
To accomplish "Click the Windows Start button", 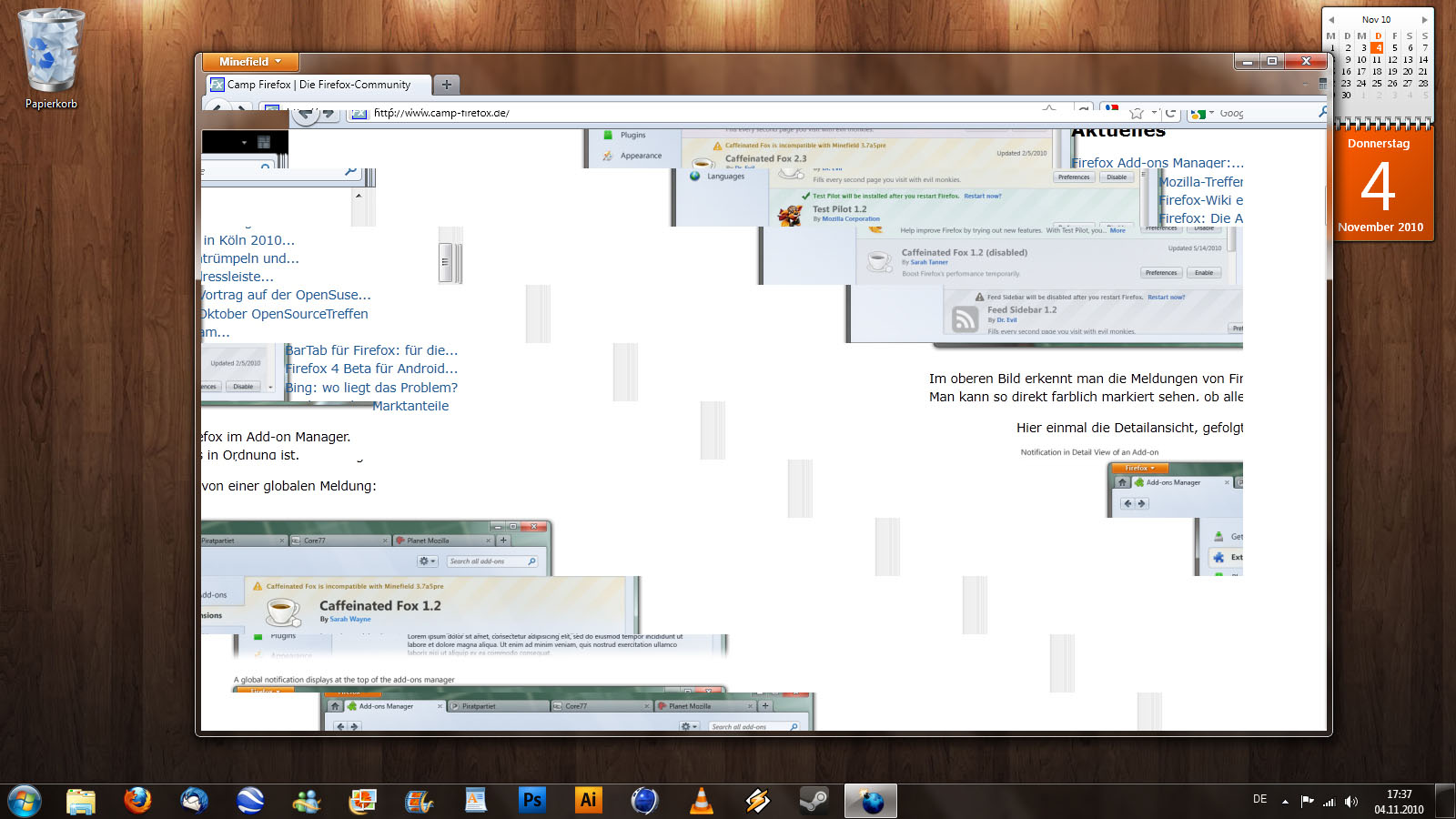I will coord(25,801).
